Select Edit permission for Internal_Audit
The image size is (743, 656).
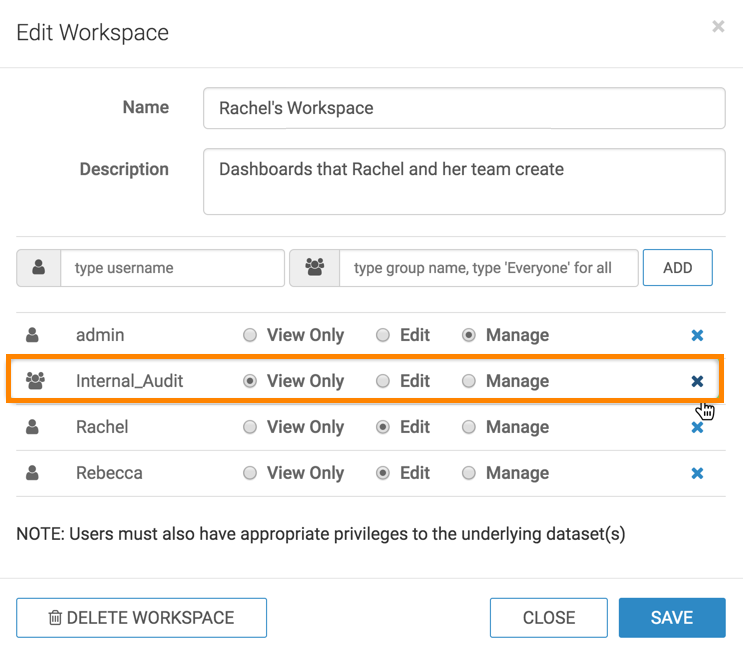[383, 381]
